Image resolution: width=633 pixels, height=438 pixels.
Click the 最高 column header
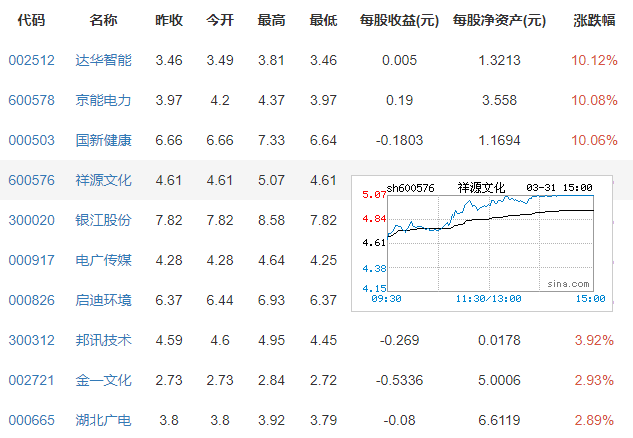point(272,20)
